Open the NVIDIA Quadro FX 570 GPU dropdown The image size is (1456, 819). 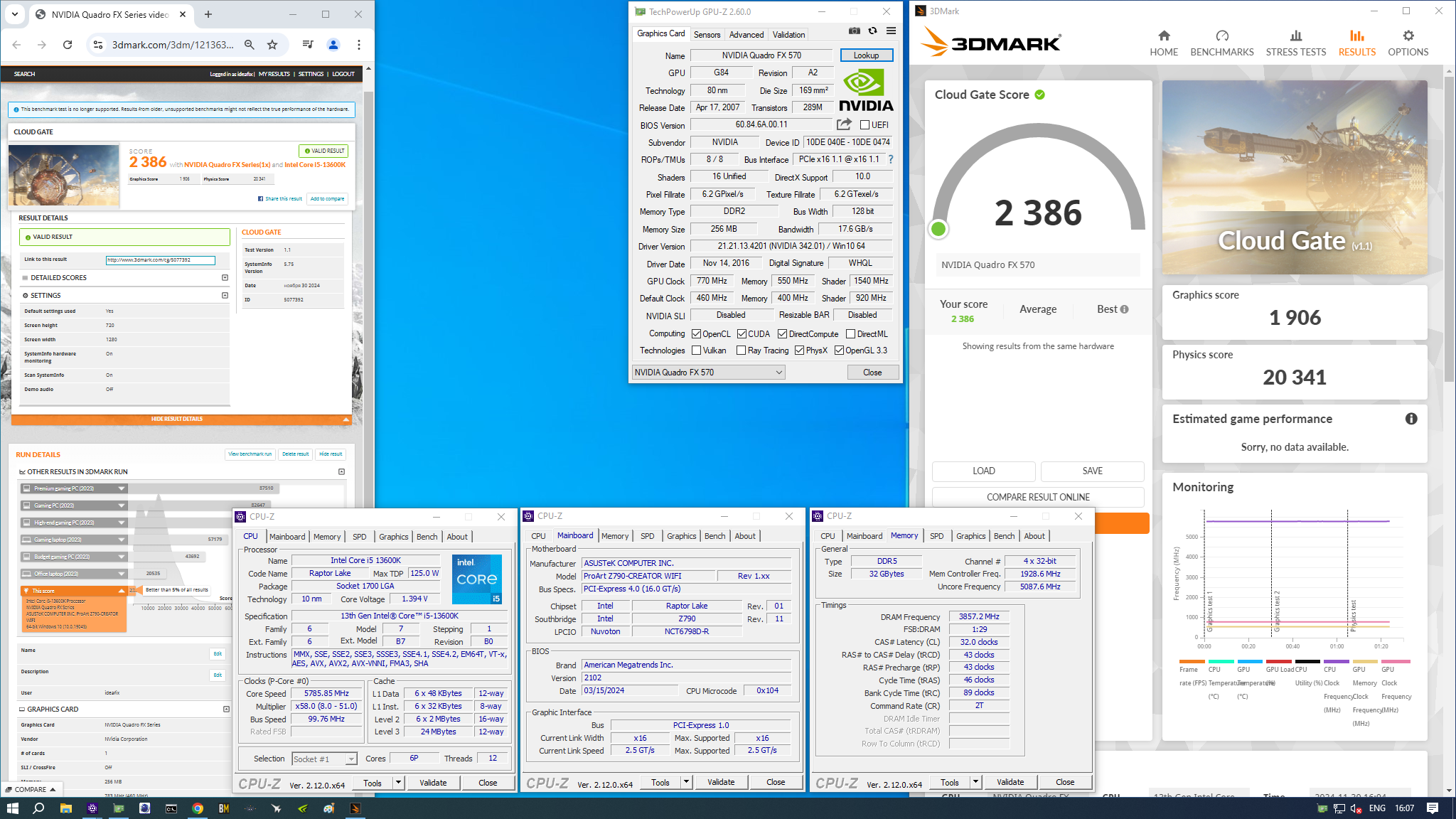[708, 373]
